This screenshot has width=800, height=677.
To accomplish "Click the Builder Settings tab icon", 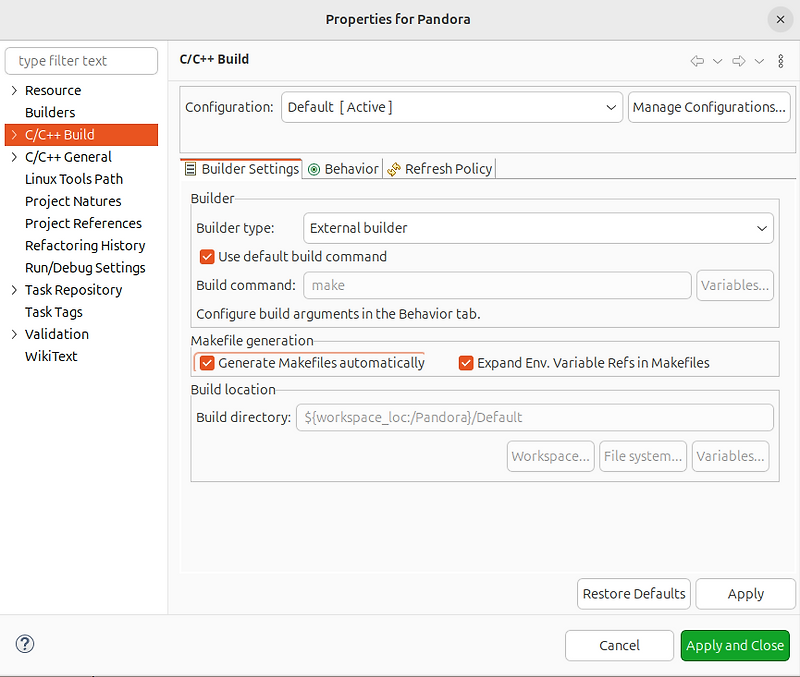I will [190, 169].
